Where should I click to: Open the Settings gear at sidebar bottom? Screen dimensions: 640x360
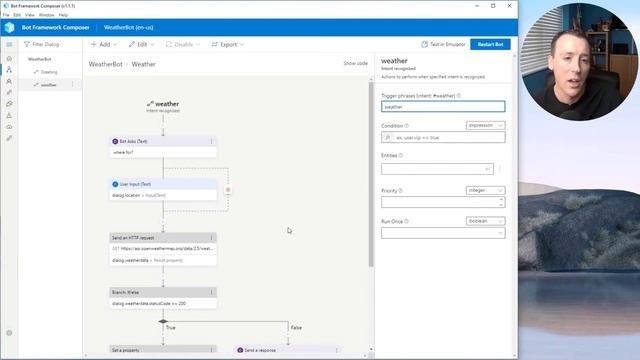point(9,333)
